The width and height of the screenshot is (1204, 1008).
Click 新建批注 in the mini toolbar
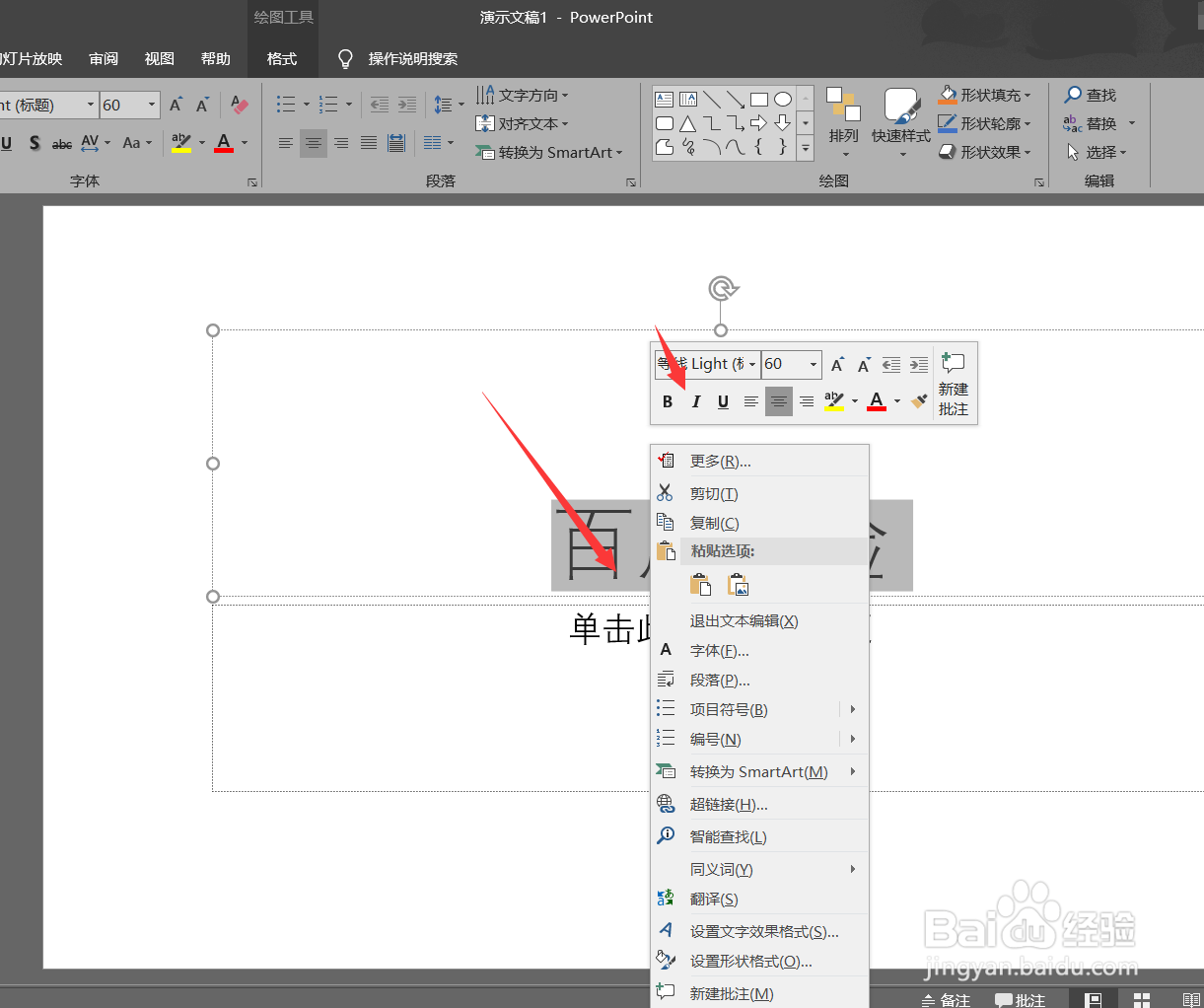[x=953, y=384]
